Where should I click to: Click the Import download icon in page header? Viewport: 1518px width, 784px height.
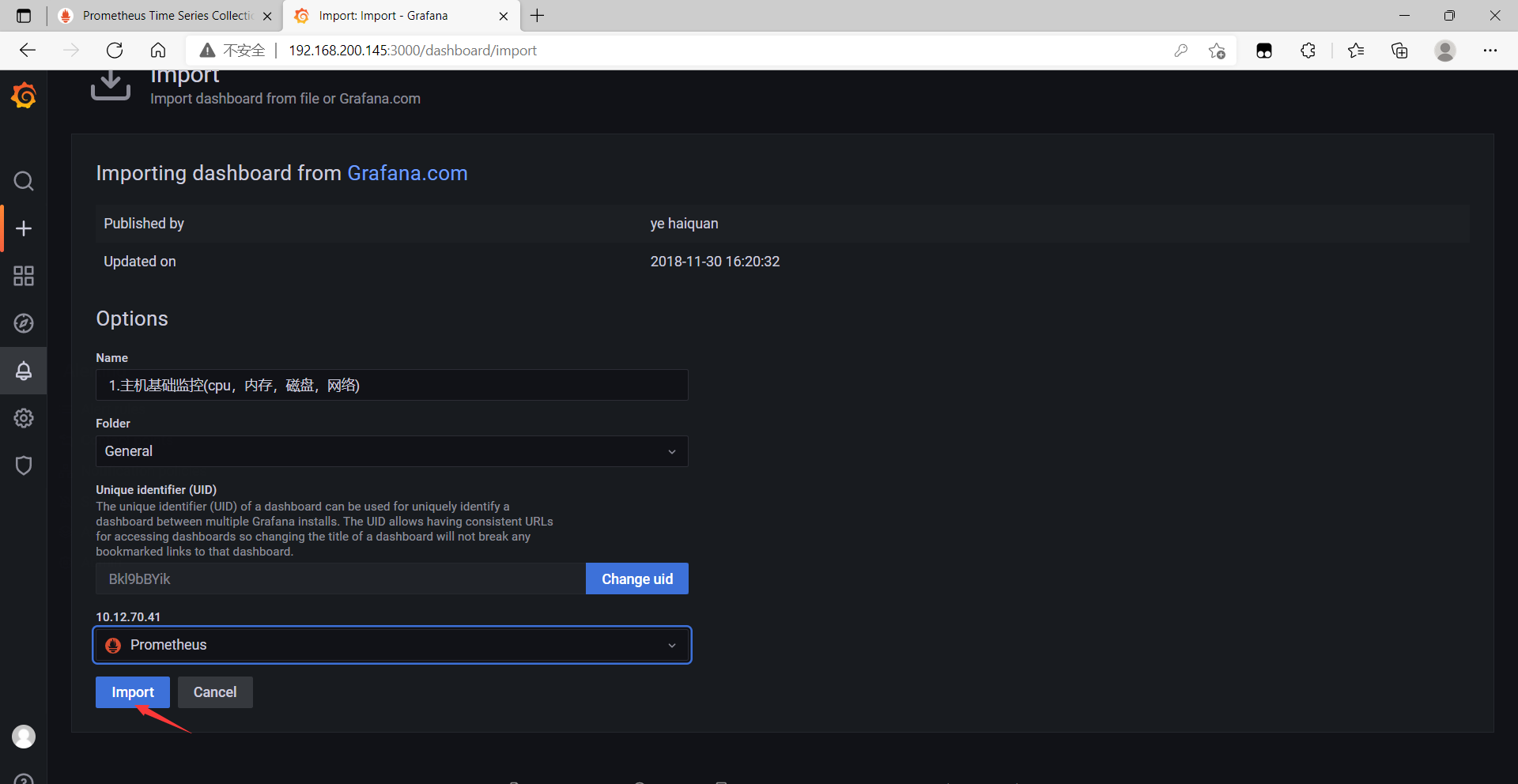(x=111, y=85)
